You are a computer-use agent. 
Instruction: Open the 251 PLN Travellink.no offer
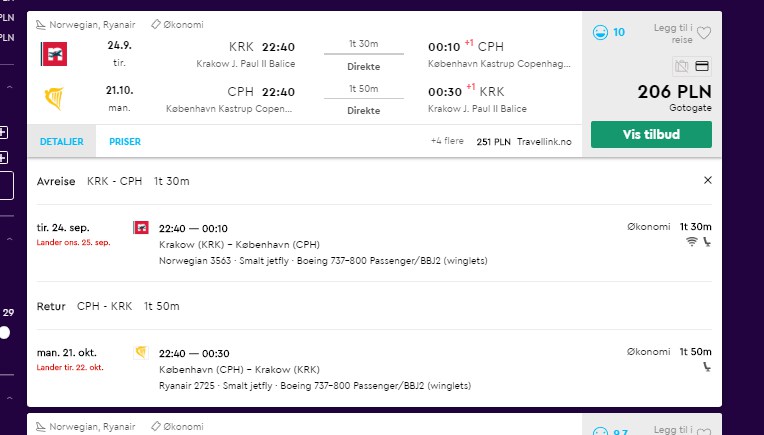click(x=524, y=142)
